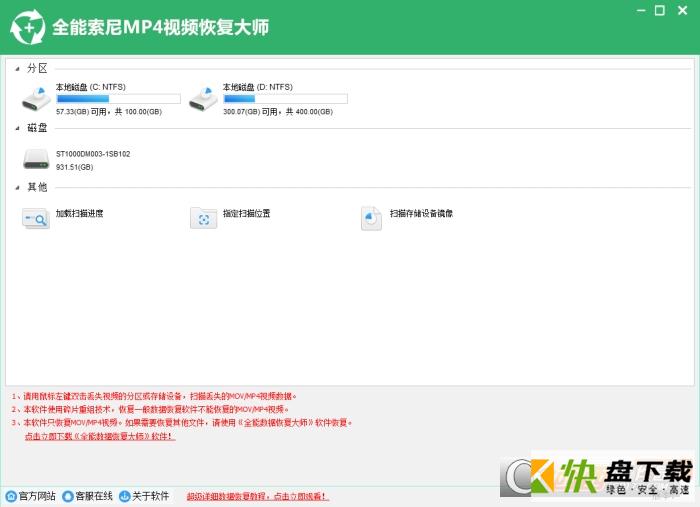Viewport: 700px width, 507px height.
Task: Select the local disk D: drive icon
Action: [203, 99]
